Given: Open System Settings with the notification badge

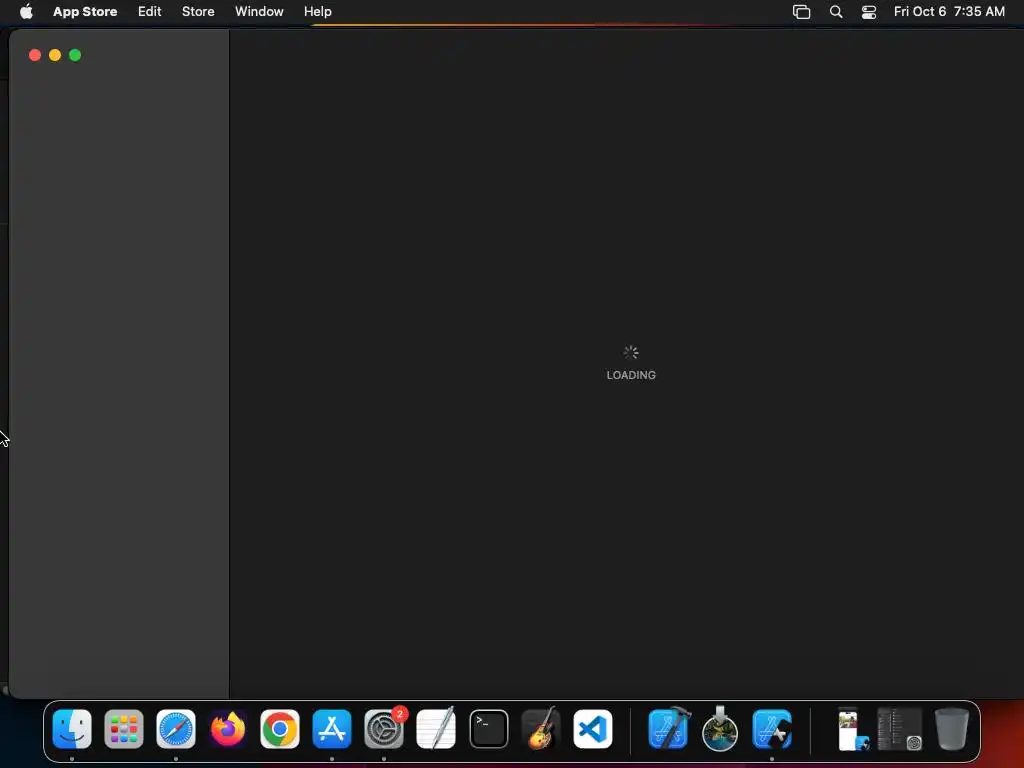Looking at the screenshot, I should (384, 728).
